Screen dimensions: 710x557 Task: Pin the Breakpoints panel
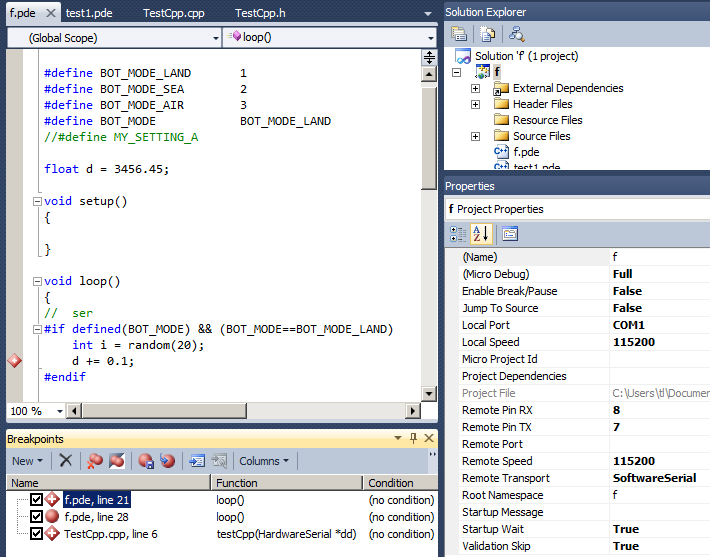[413, 438]
